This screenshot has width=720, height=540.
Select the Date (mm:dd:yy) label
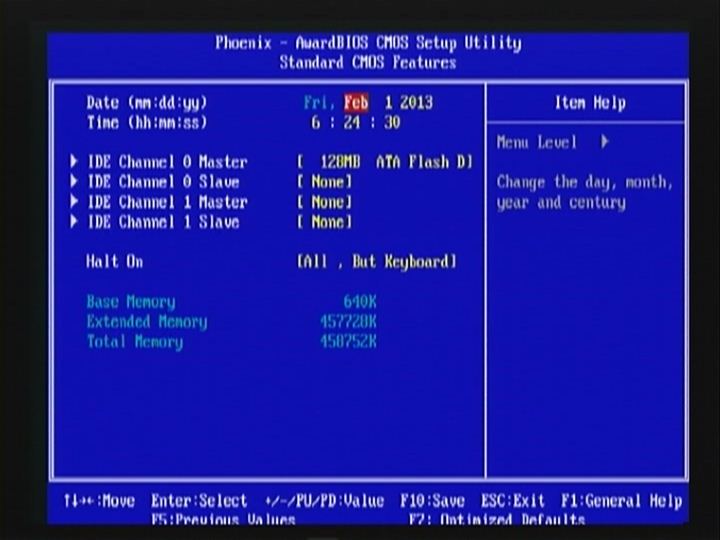point(147,103)
